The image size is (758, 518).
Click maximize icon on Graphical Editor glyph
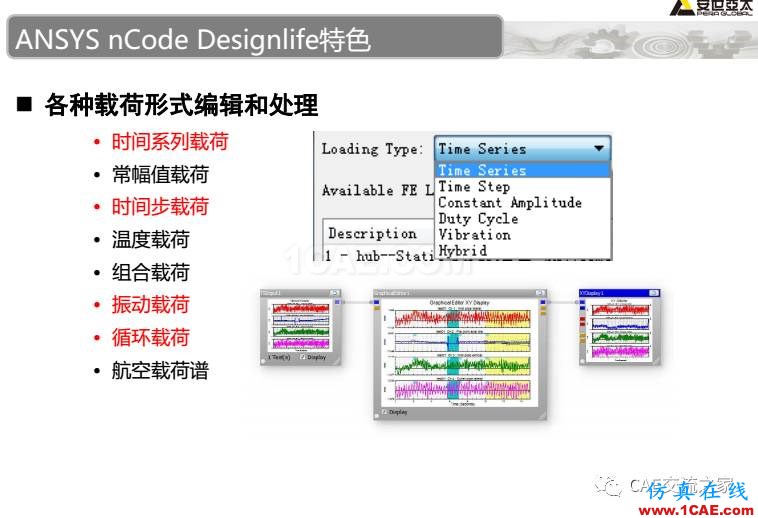540,293
